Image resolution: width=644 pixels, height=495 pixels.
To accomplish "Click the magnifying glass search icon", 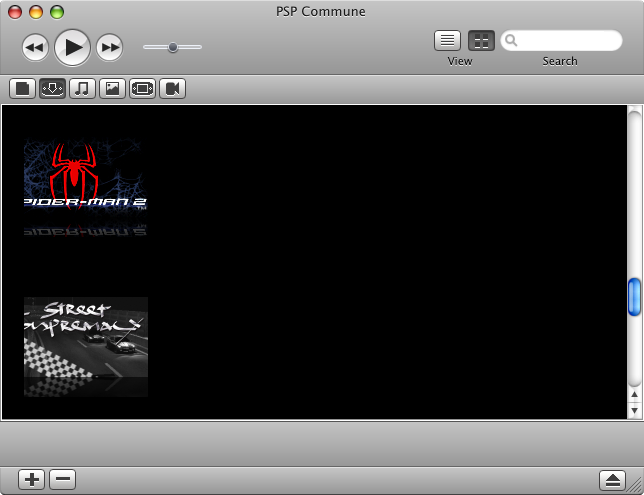I will [x=511, y=40].
